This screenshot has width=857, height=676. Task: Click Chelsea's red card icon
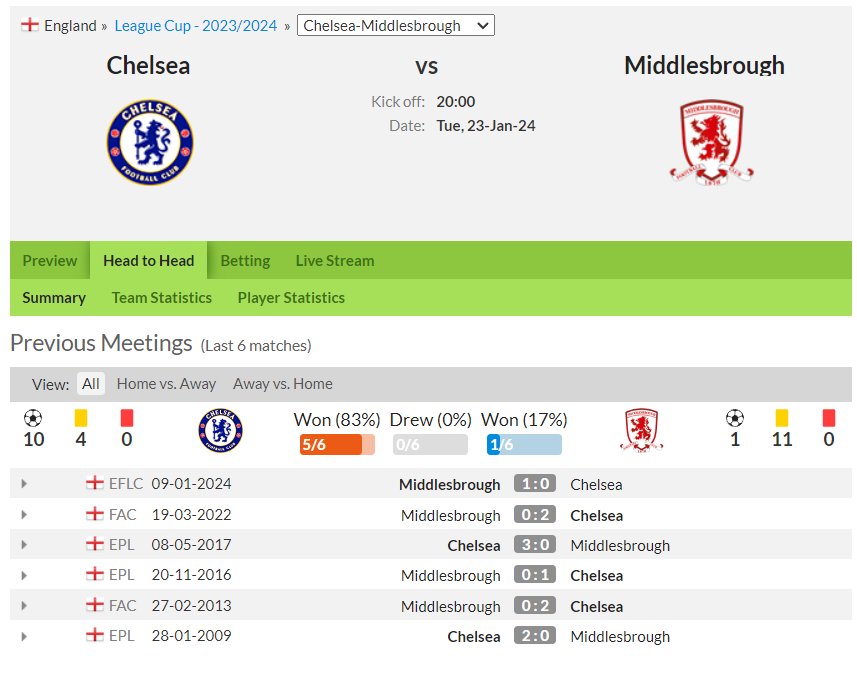(127, 418)
